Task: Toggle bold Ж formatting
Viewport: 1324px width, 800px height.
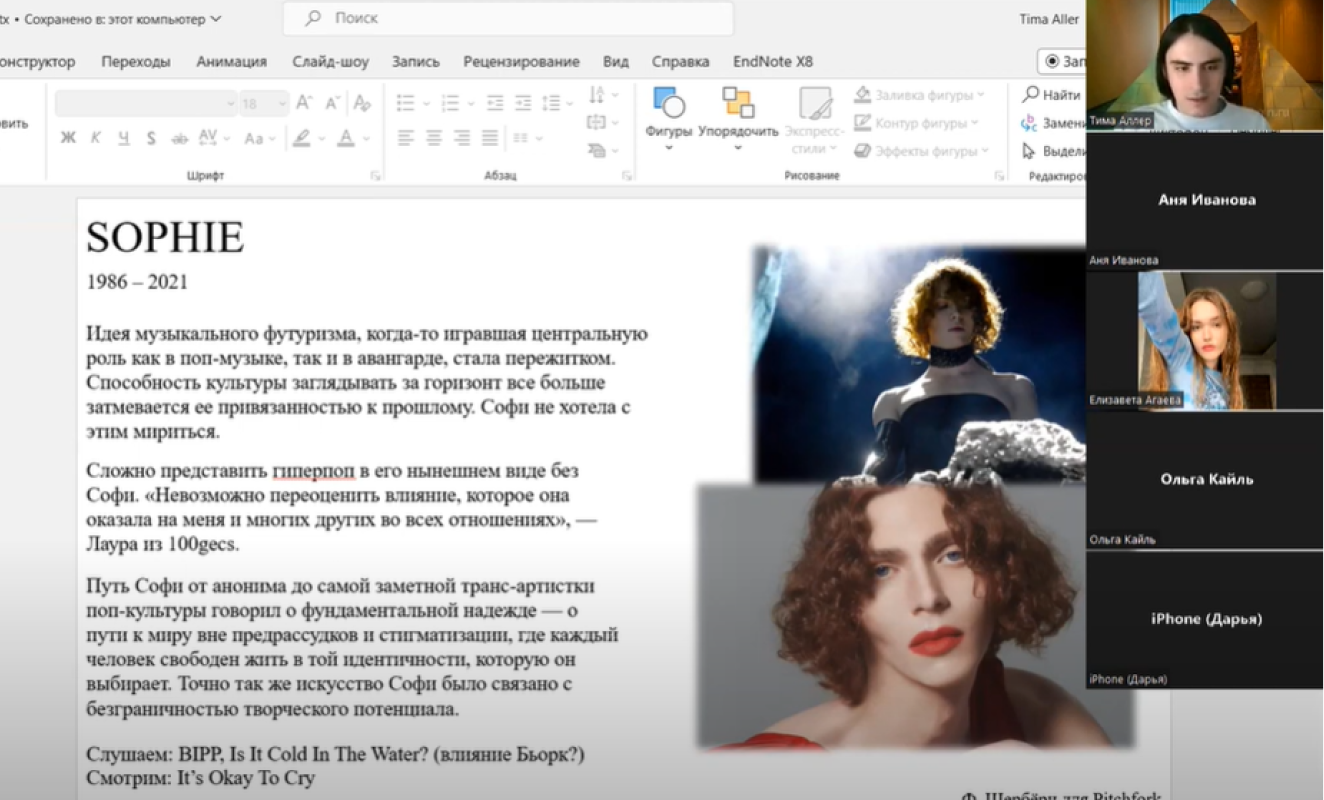Action: pyautogui.click(x=68, y=138)
